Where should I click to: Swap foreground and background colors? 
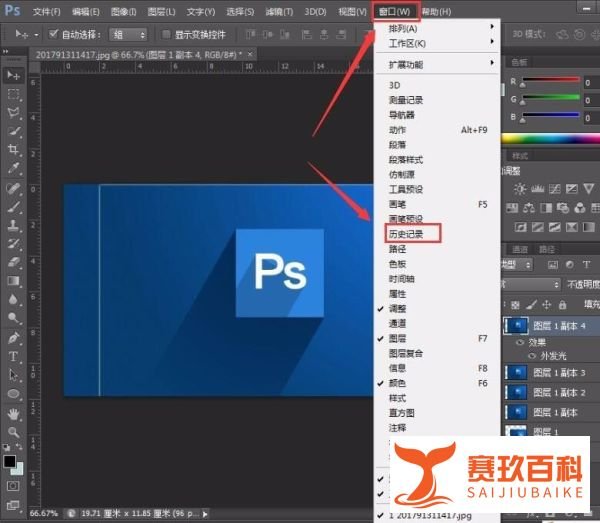(19, 446)
